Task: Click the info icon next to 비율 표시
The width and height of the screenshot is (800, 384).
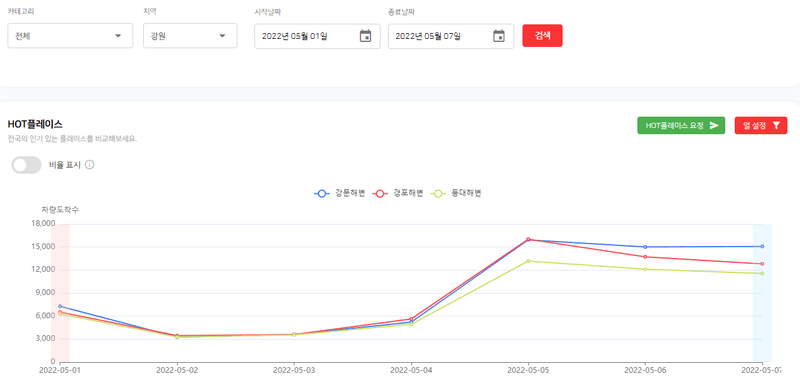Action: [89, 165]
